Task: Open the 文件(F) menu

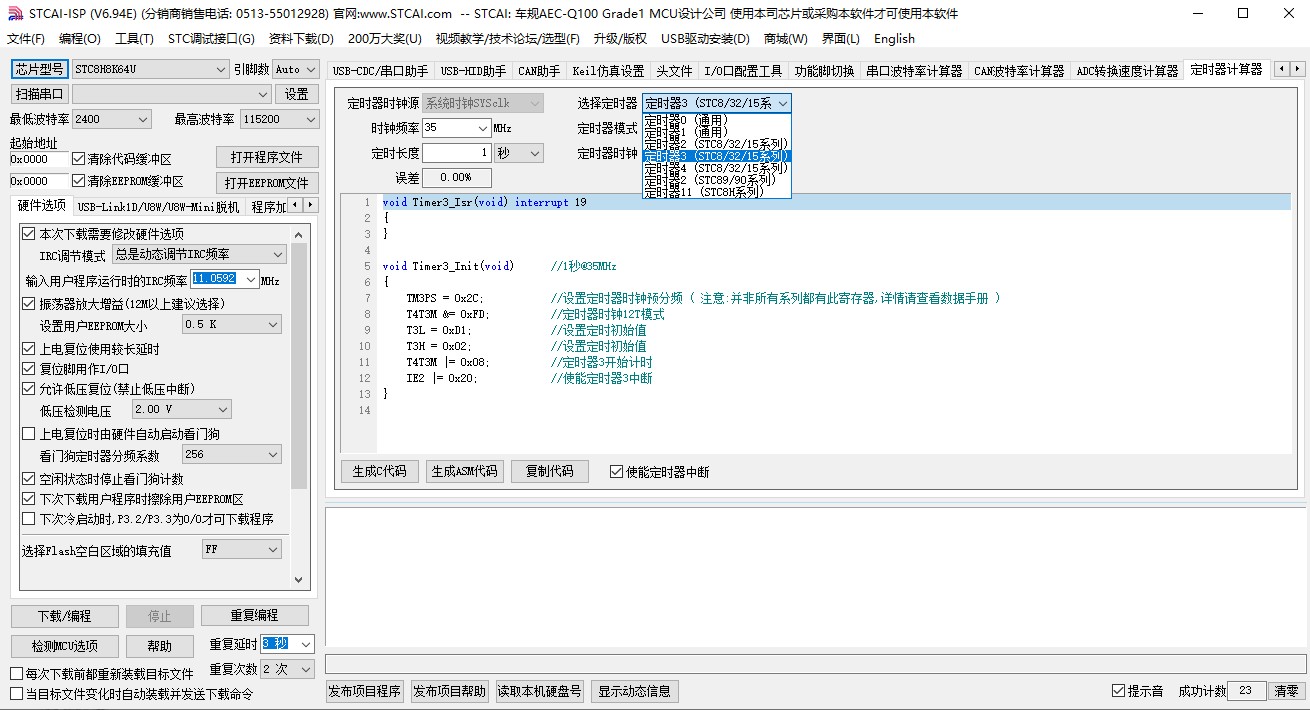Action: [25, 38]
